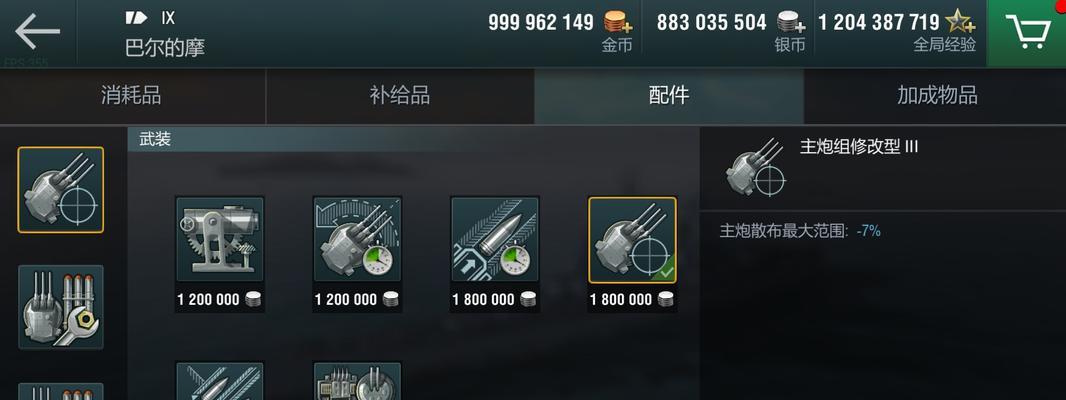Select the partly visible secondary battery module in the second row
The image size is (1066, 400).
(x=357, y=381)
